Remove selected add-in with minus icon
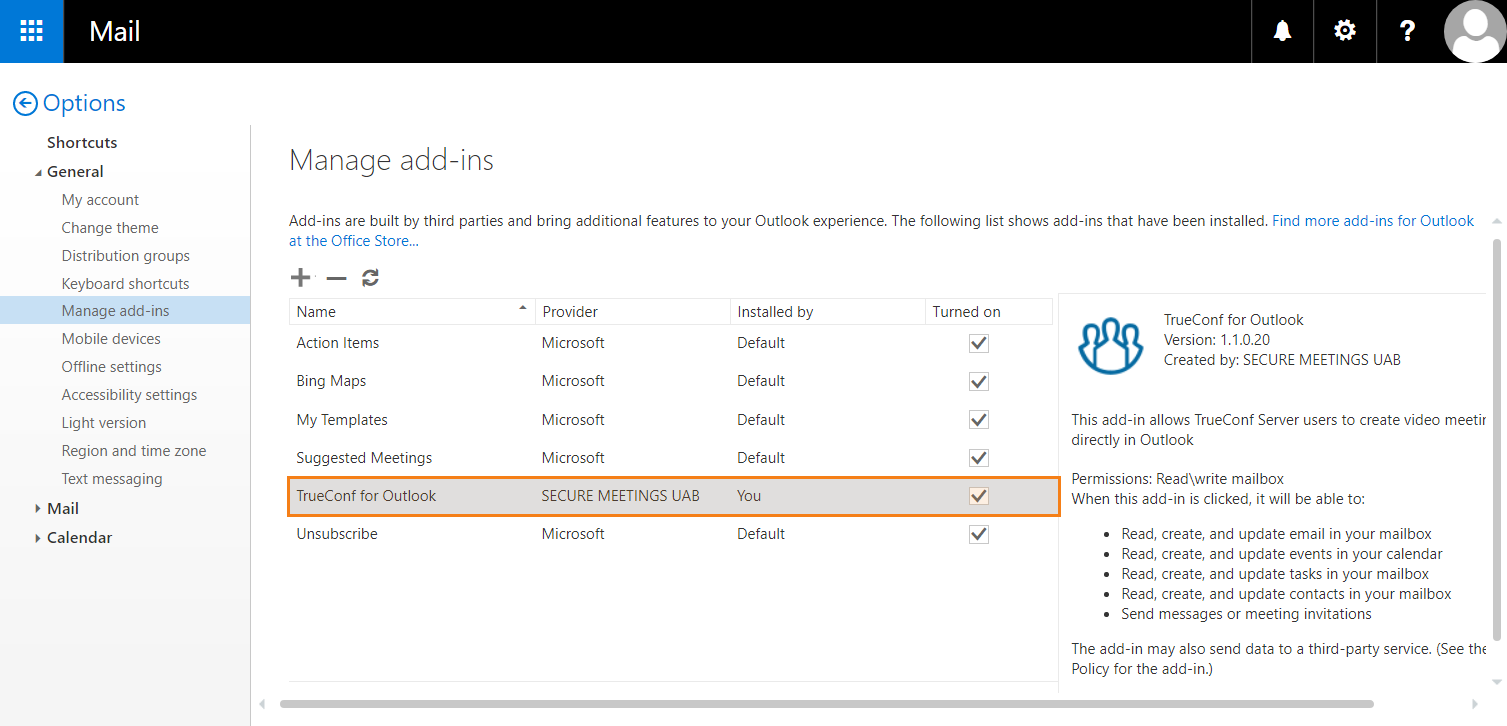1507x726 pixels. coord(336,278)
